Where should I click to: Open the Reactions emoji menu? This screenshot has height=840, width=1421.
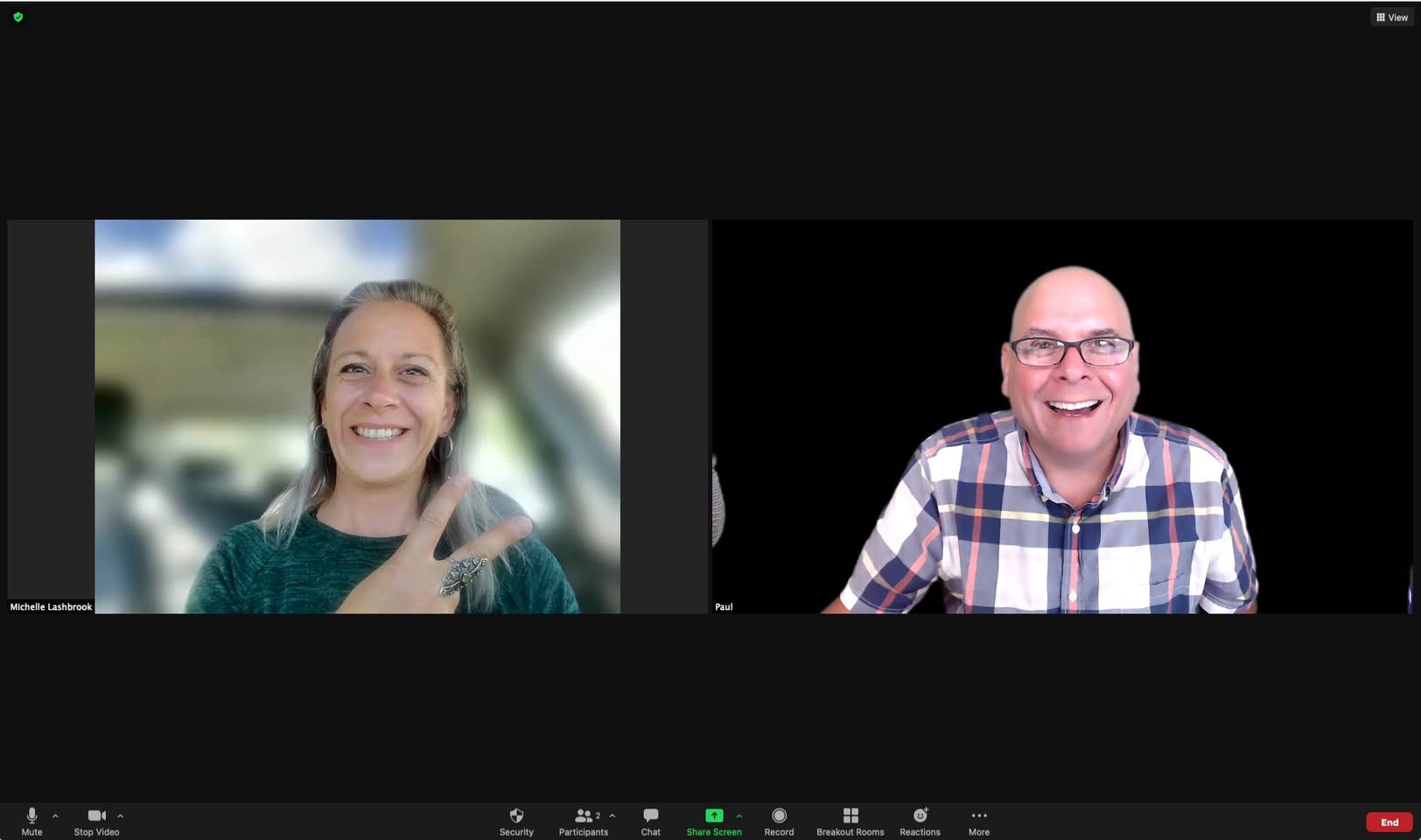pyautogui.click(x=920, y=822)
